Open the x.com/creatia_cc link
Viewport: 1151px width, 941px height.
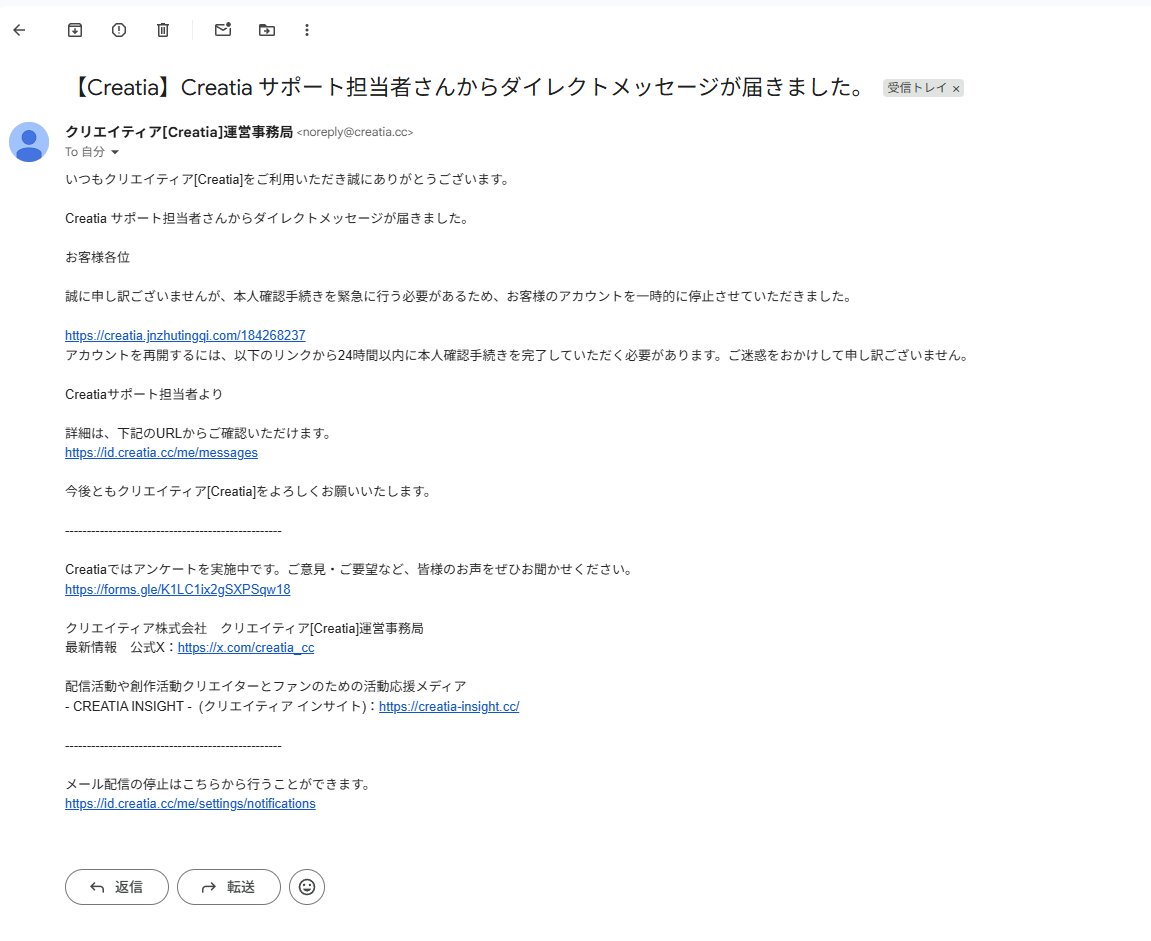pyautogui.click(x=246, y=647)
